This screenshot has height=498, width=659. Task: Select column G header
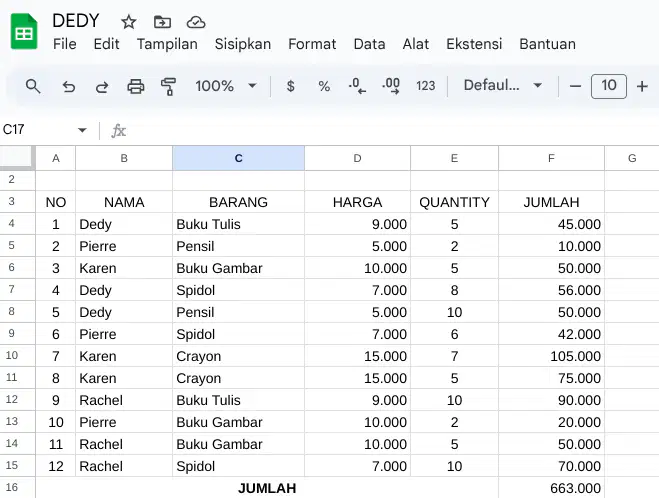(x=632, y=158)
